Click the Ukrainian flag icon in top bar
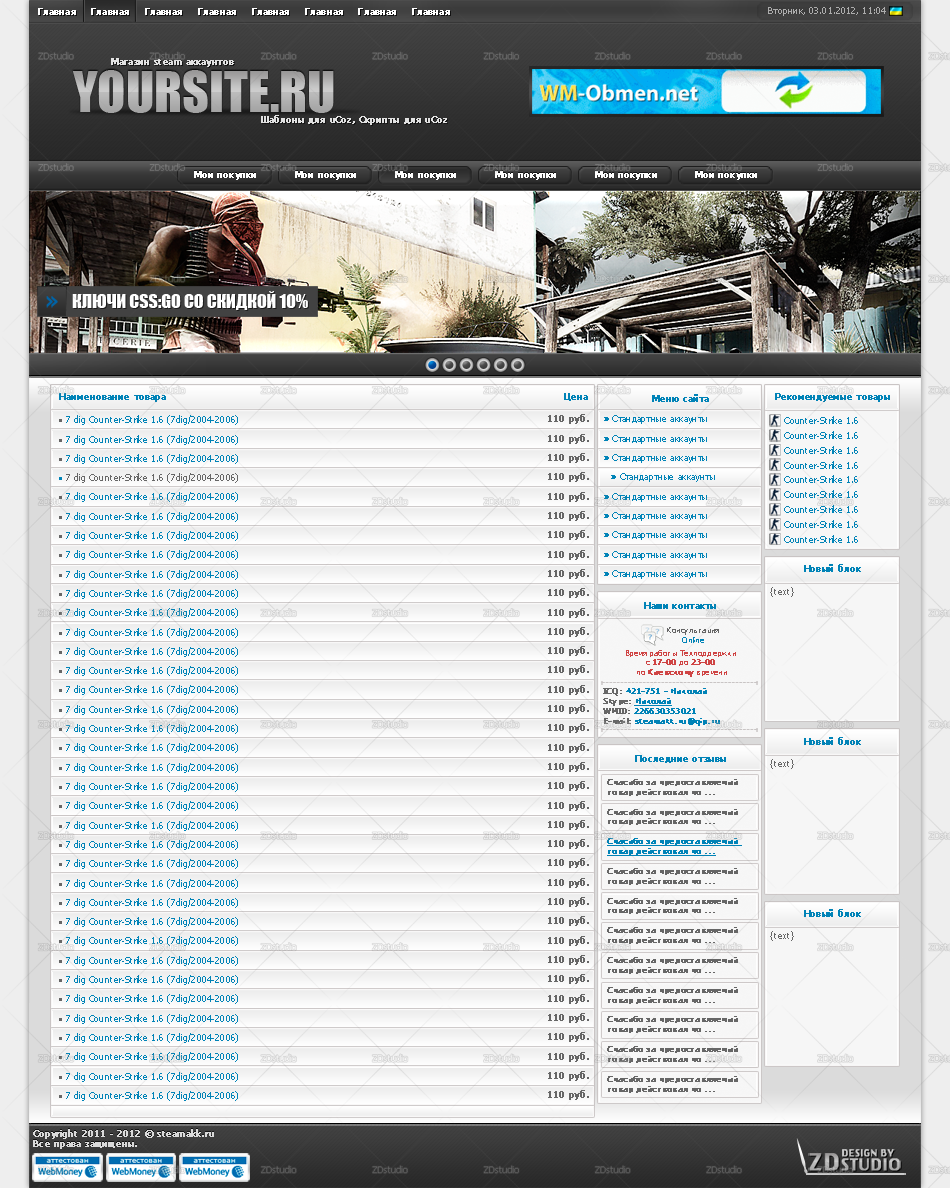The height and width of the screenshot is (1188, 950). (896, 11)
